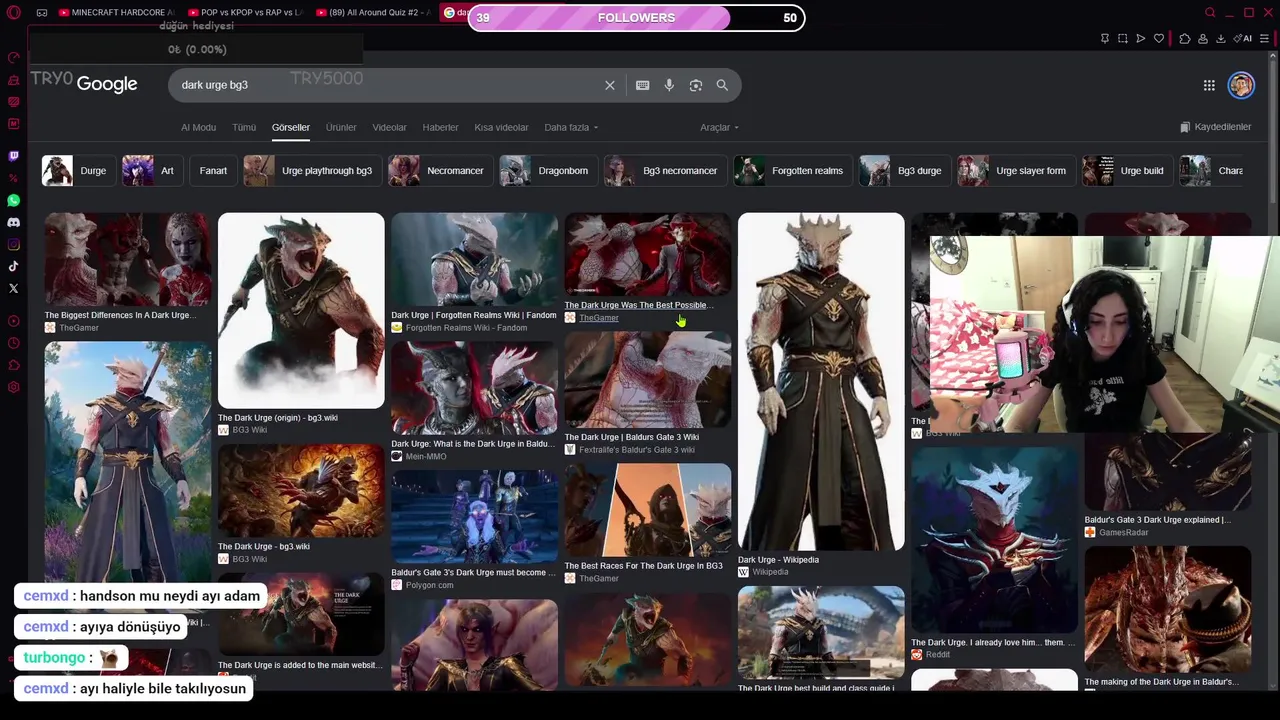Click the heart bookmark icon
The image size is (1280, 720).
[1159, 38]
